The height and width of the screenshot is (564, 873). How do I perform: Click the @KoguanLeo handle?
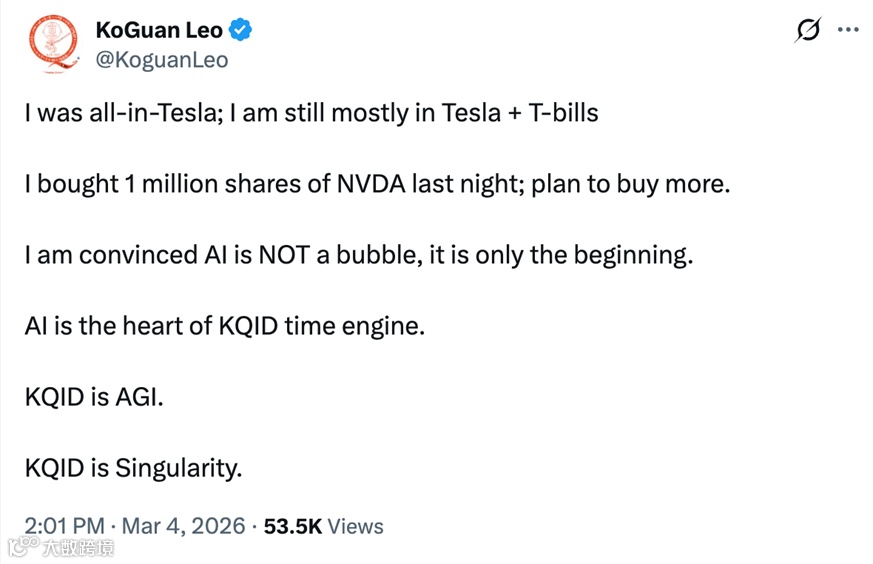point(162,60)
